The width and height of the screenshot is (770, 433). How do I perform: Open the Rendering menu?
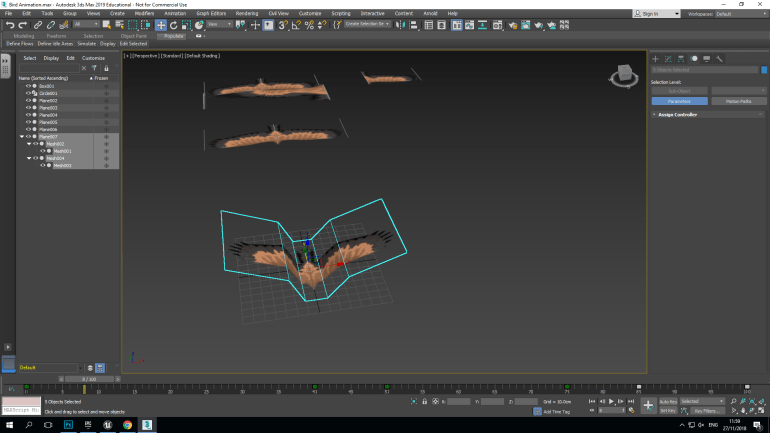click(247, 13)
